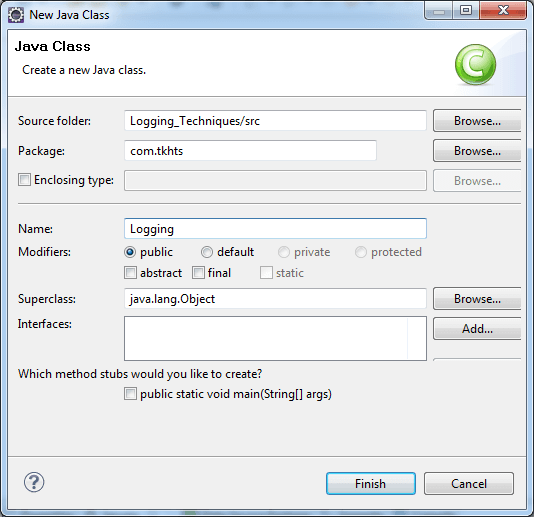Browse for the Superclass
Screen dimensions: 534x517
[x=477, y=299]
